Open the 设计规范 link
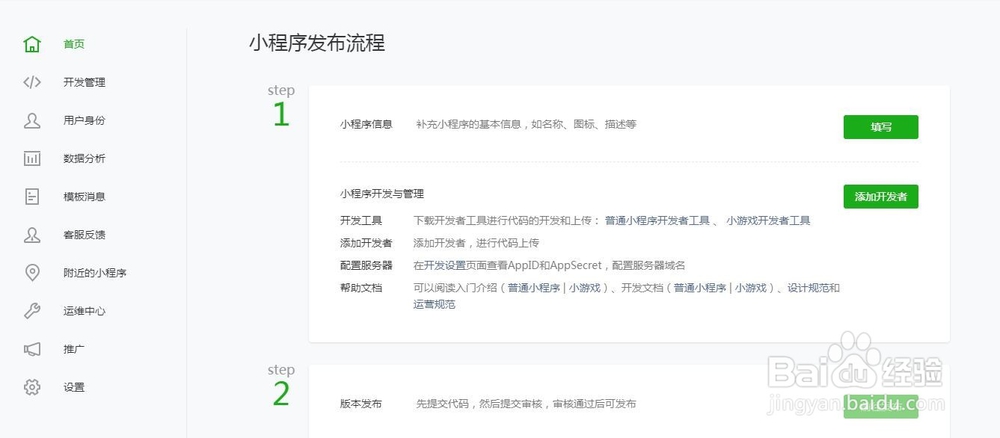 [808, 288]
